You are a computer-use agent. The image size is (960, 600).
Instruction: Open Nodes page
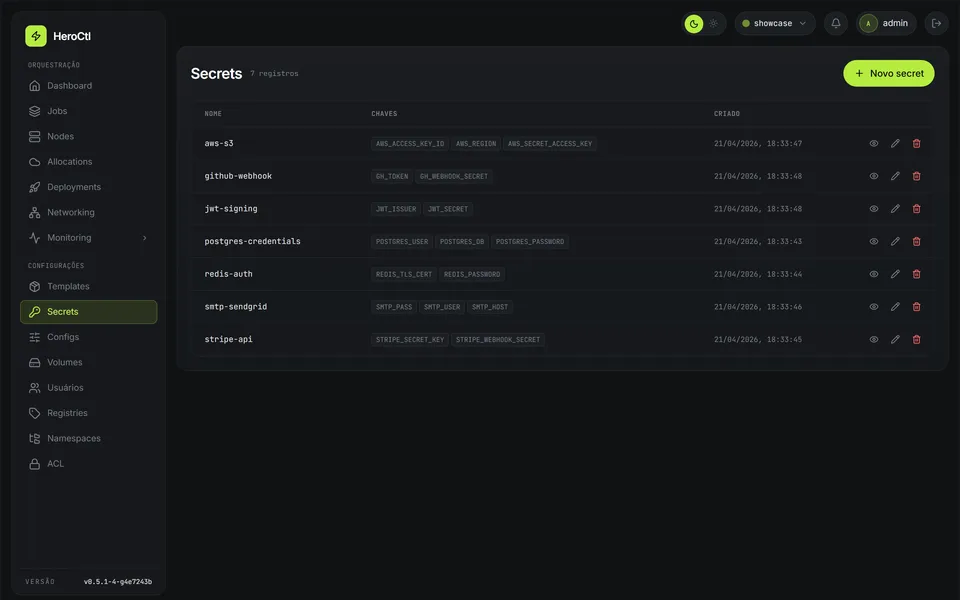click(88, 137)
